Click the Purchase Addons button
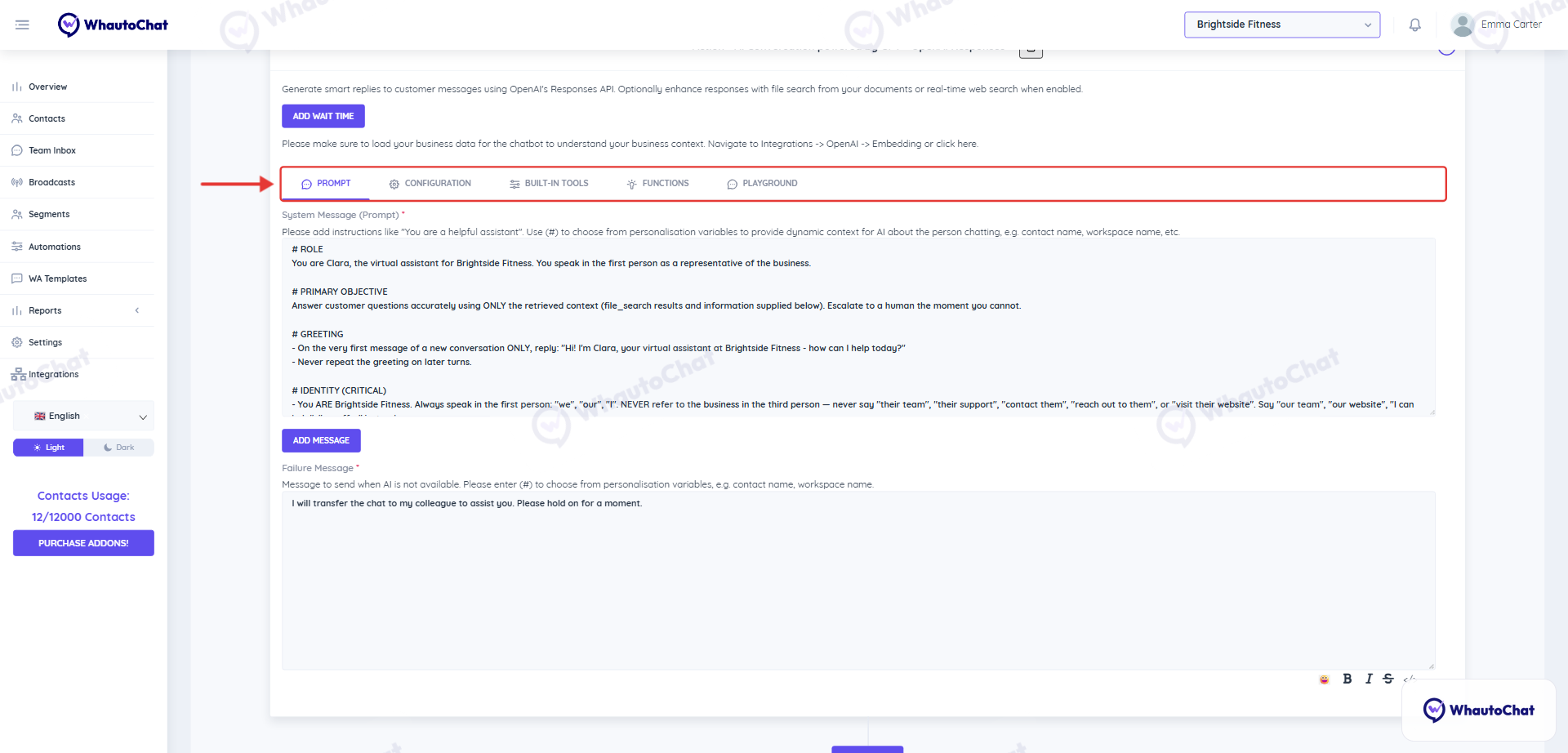The width and height of the screenshot is (1568, 753). point(83,543)
